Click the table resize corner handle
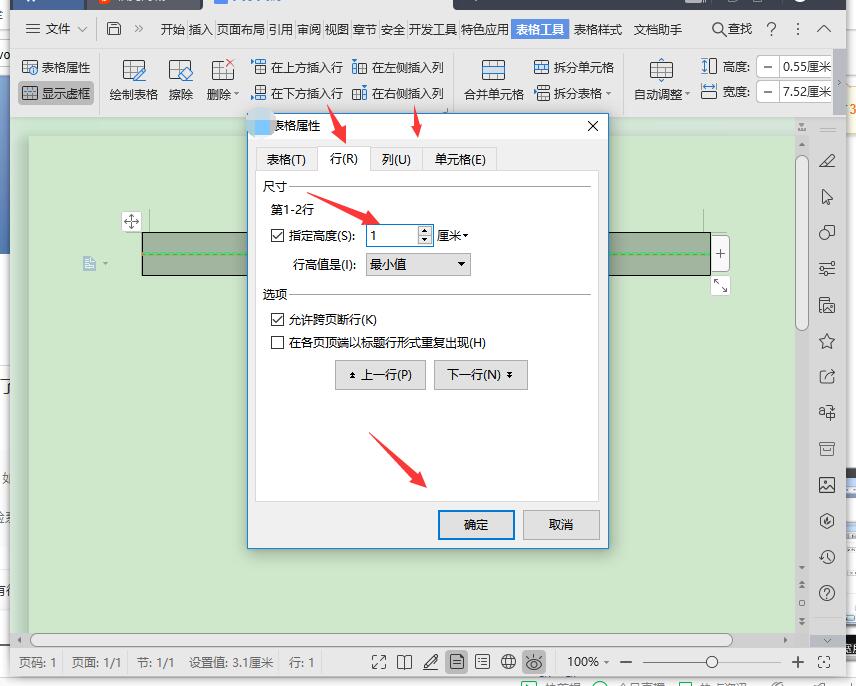856x686 pixels. coord(720,285)
